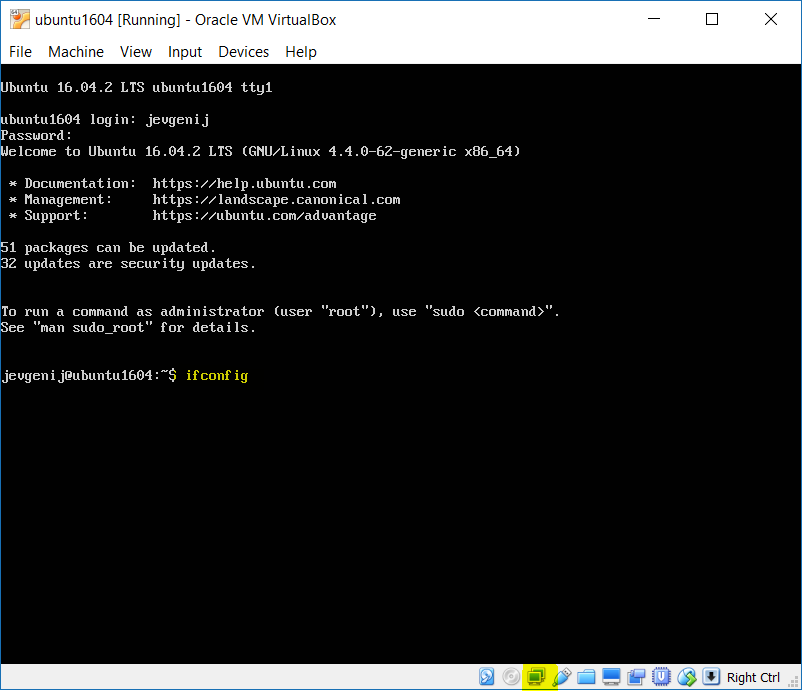
Task: Click the https://ubuntu.com/advantage support URL
Action: click(x=264, y=216)
